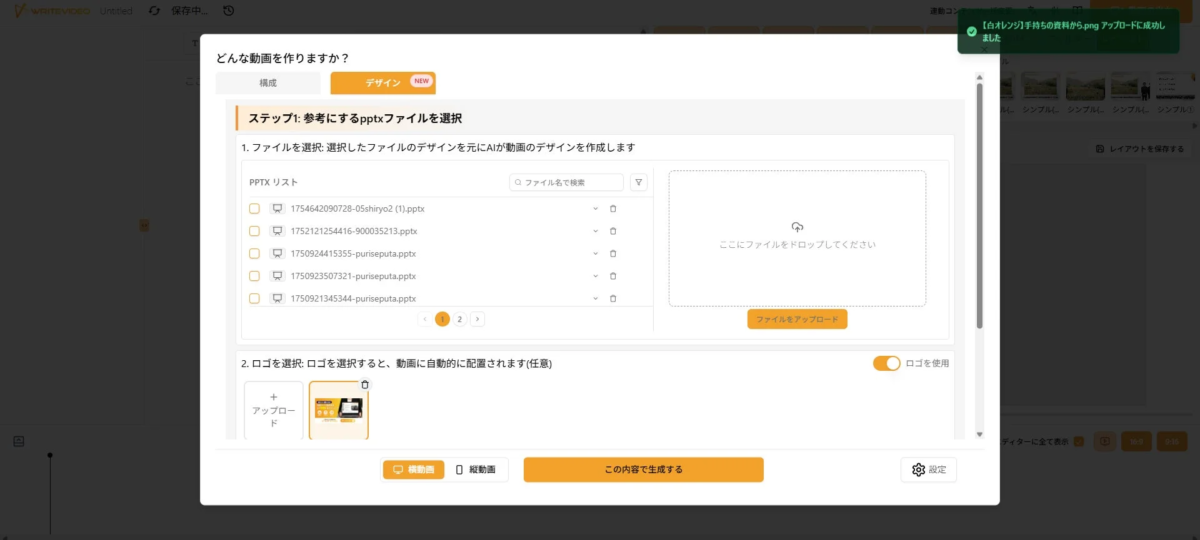Click the logo アップロード tile
Image resolution: width=1200 pixels, height=540 pixels.
pyautogui.click(x=273, y=410)
